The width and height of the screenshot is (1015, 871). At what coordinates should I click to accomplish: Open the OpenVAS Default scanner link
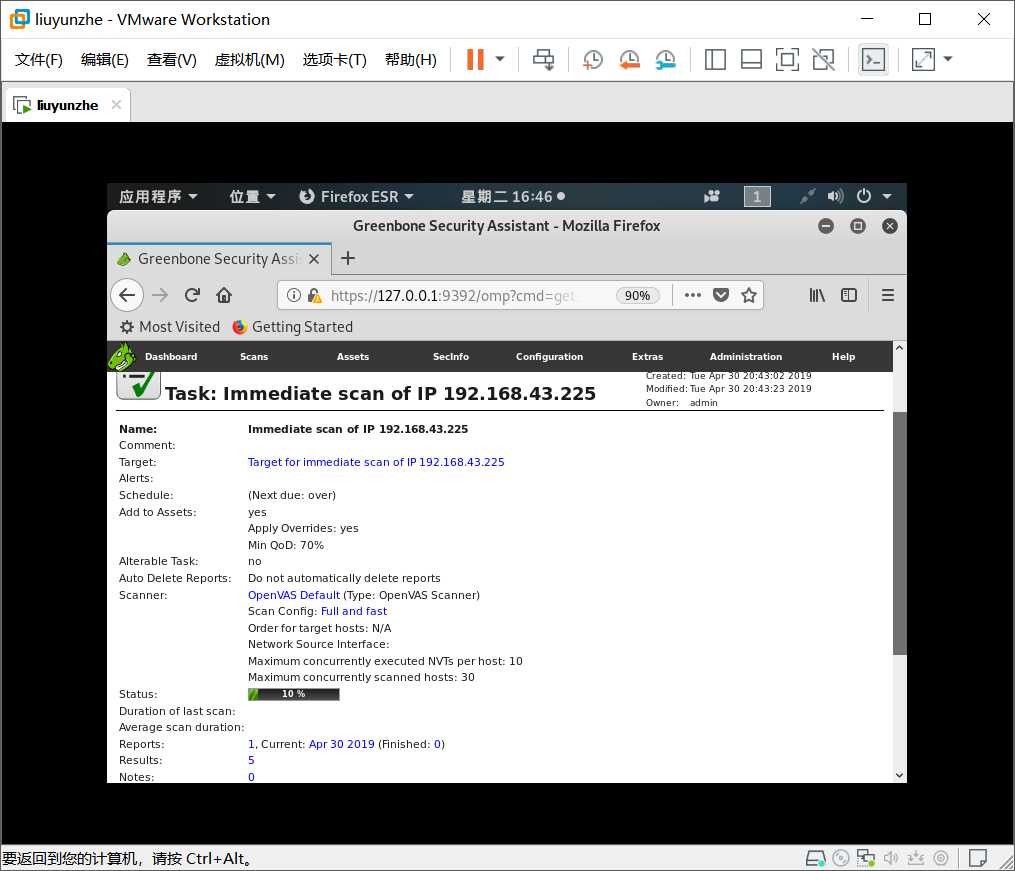coord(294,595)
